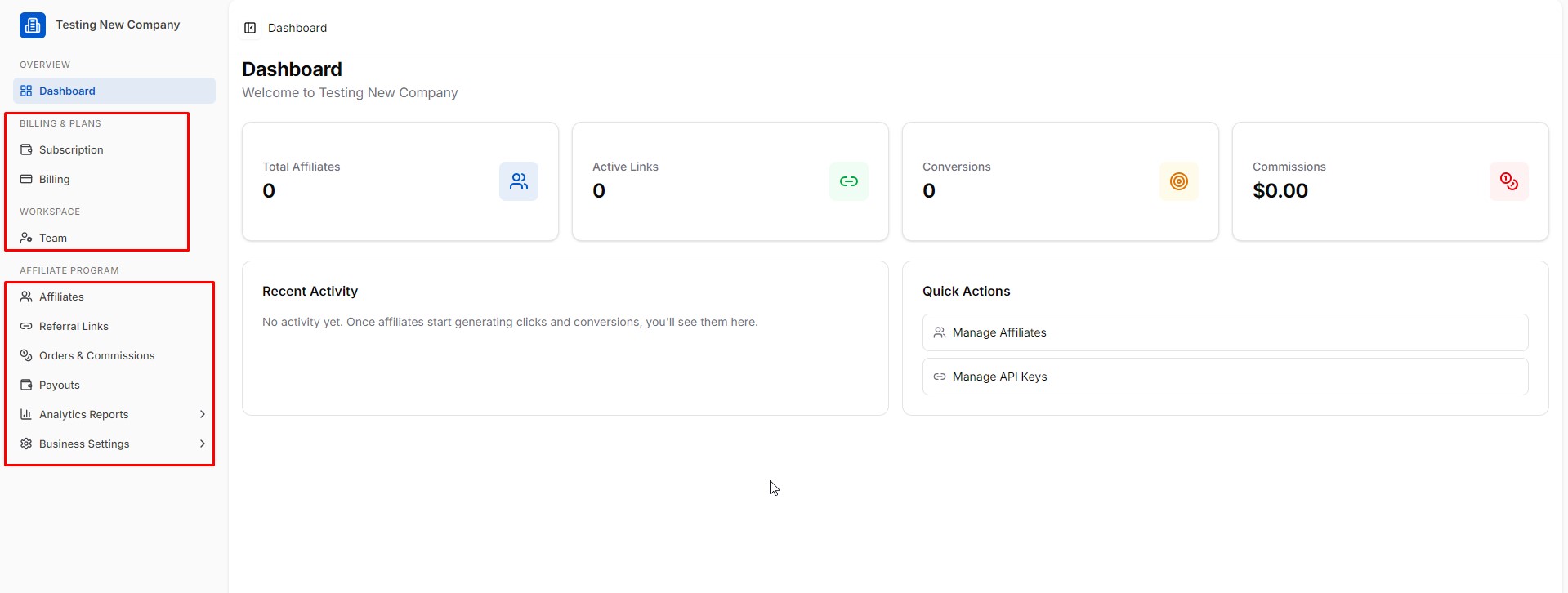Click the red coins icon in Commissions card
This screenshot has width=1568, height=593.
tap(1509, 181)
